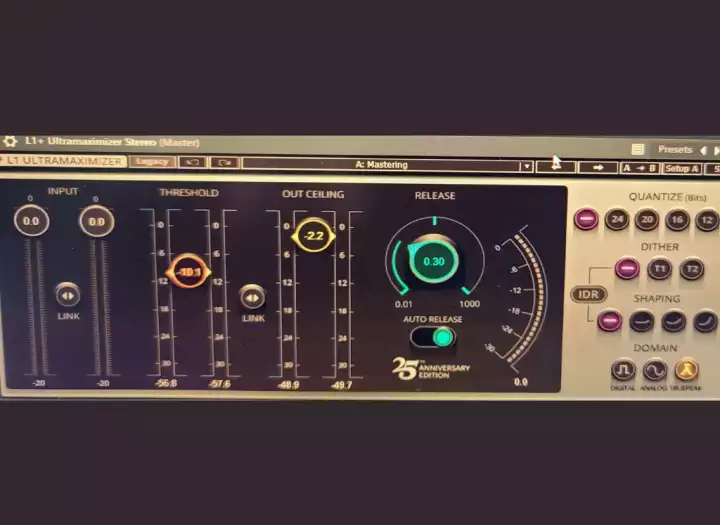
Task: Click the right threshold peak value -57.6
Action: point(219,384)
